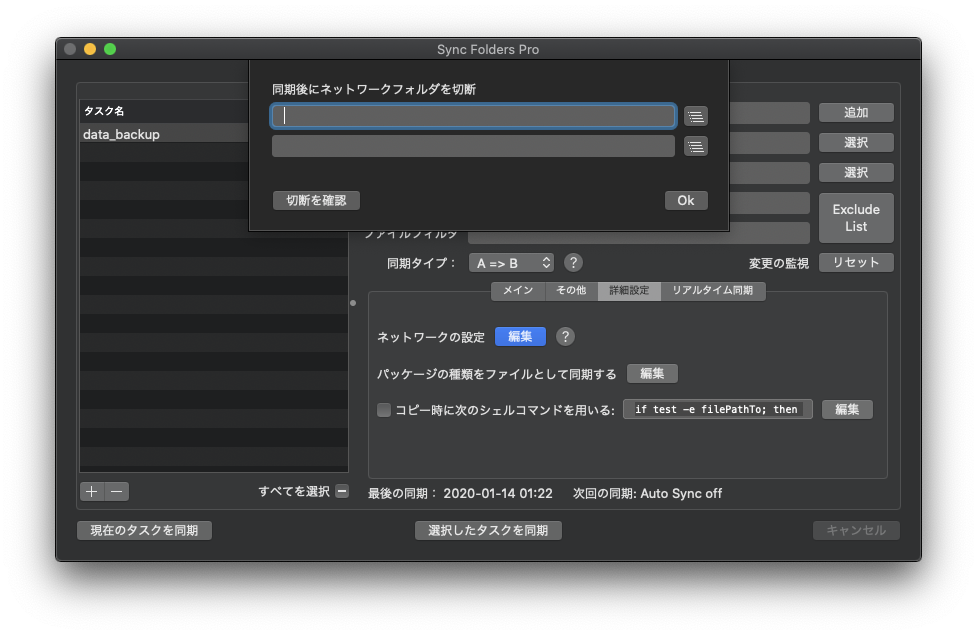Open the 同期タイプ A => B dropdown

click(511, 263)
